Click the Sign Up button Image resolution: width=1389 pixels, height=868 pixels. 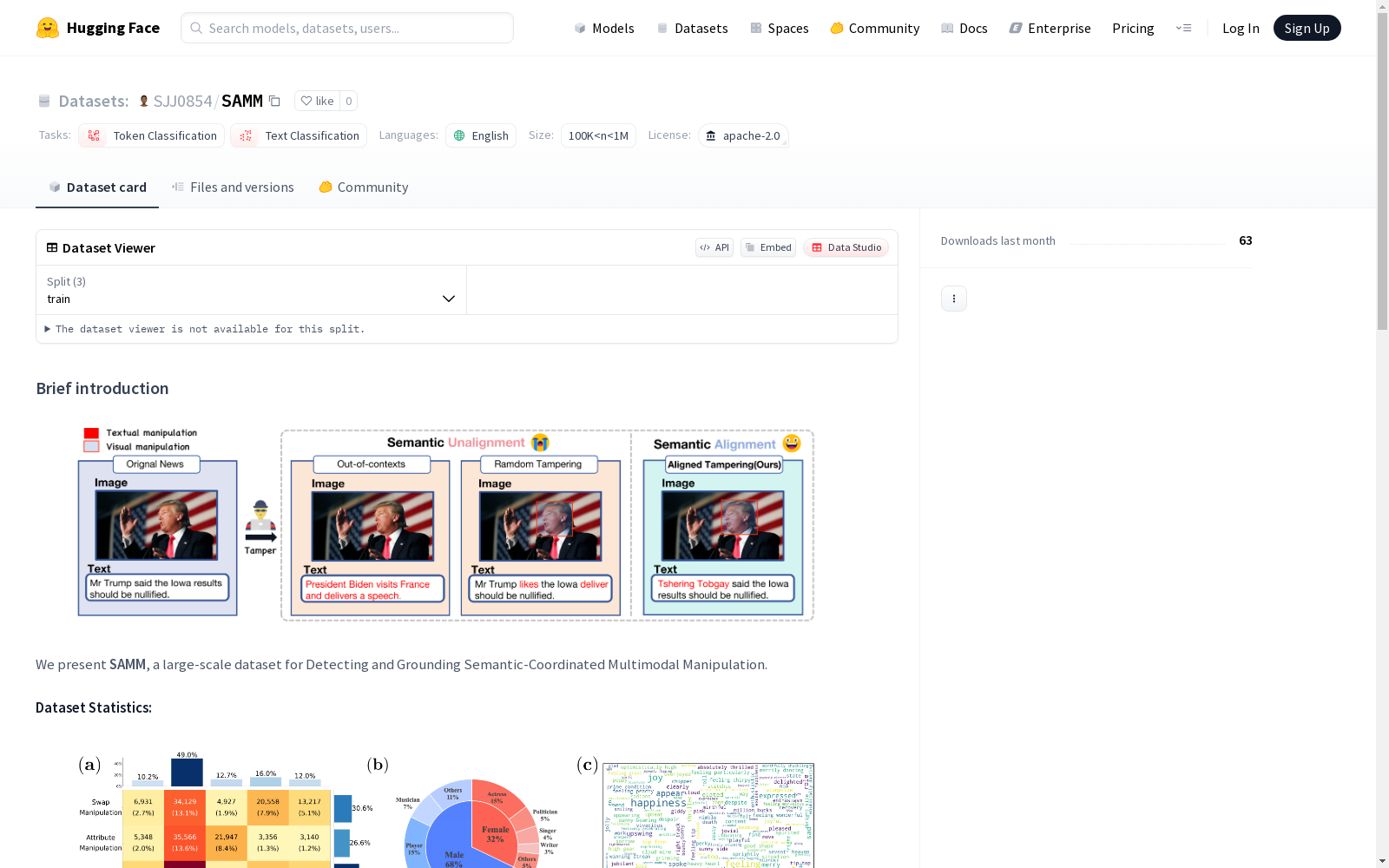tap(1307, 28)
